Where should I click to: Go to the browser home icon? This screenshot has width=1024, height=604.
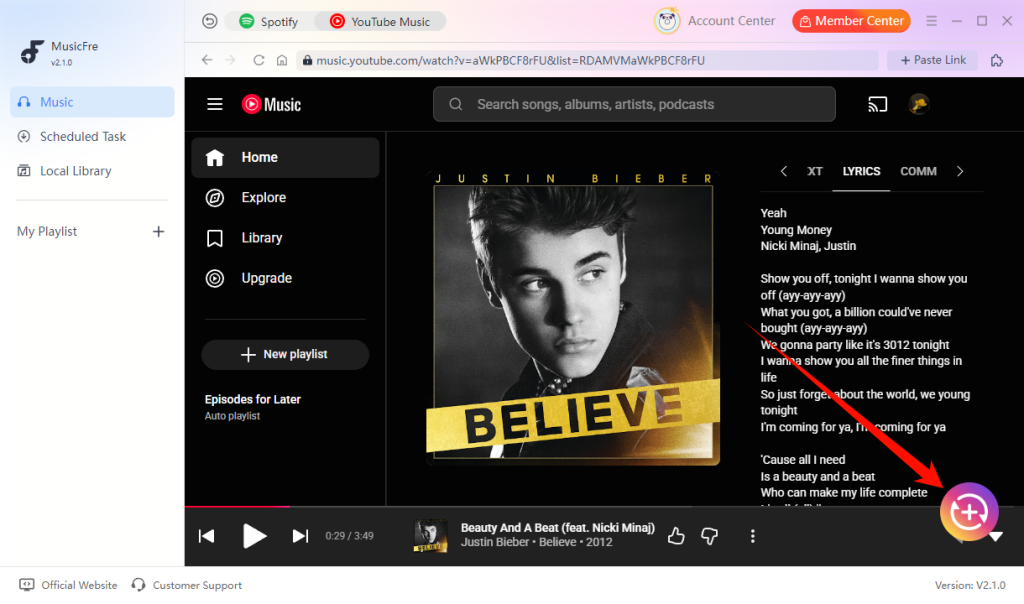click(282, 60)
